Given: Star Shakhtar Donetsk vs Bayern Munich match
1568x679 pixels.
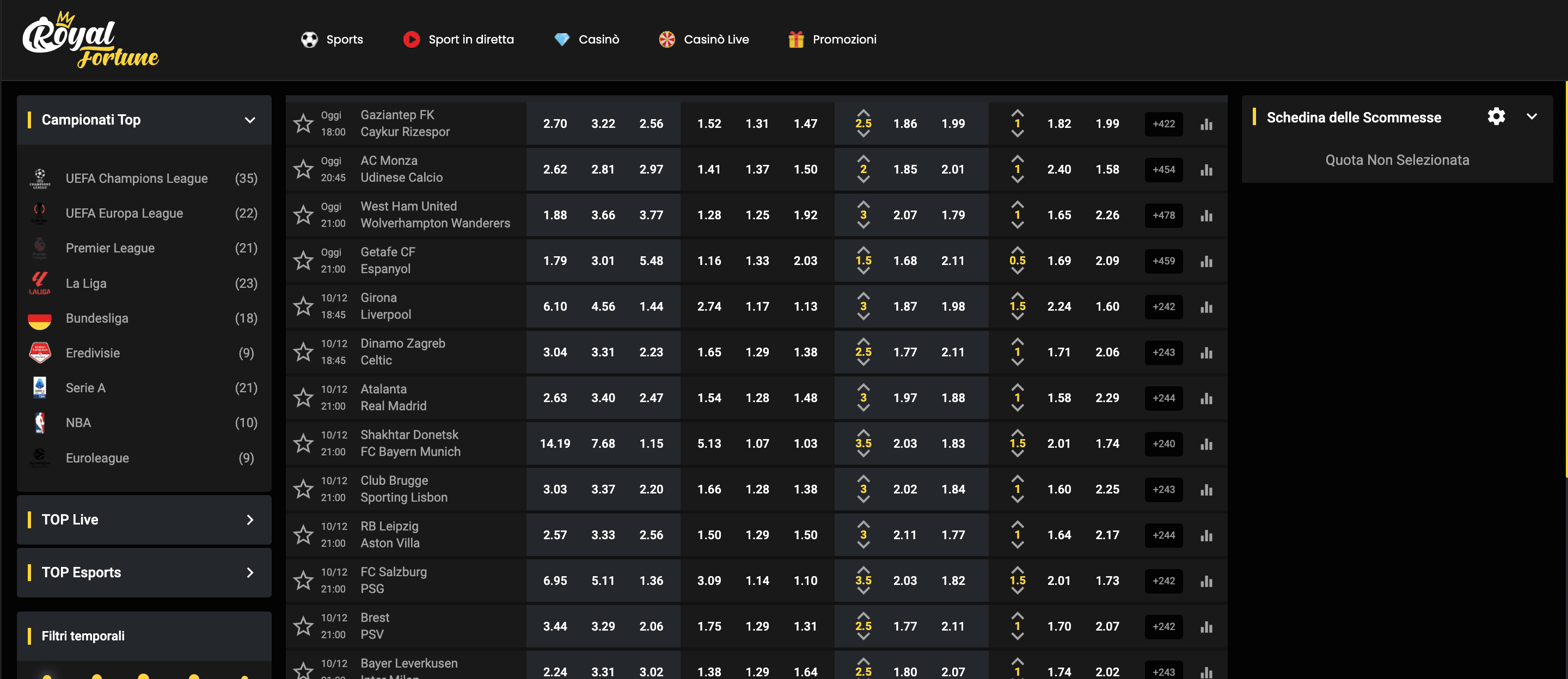Looking at the screenshot, I should (303, 443).
